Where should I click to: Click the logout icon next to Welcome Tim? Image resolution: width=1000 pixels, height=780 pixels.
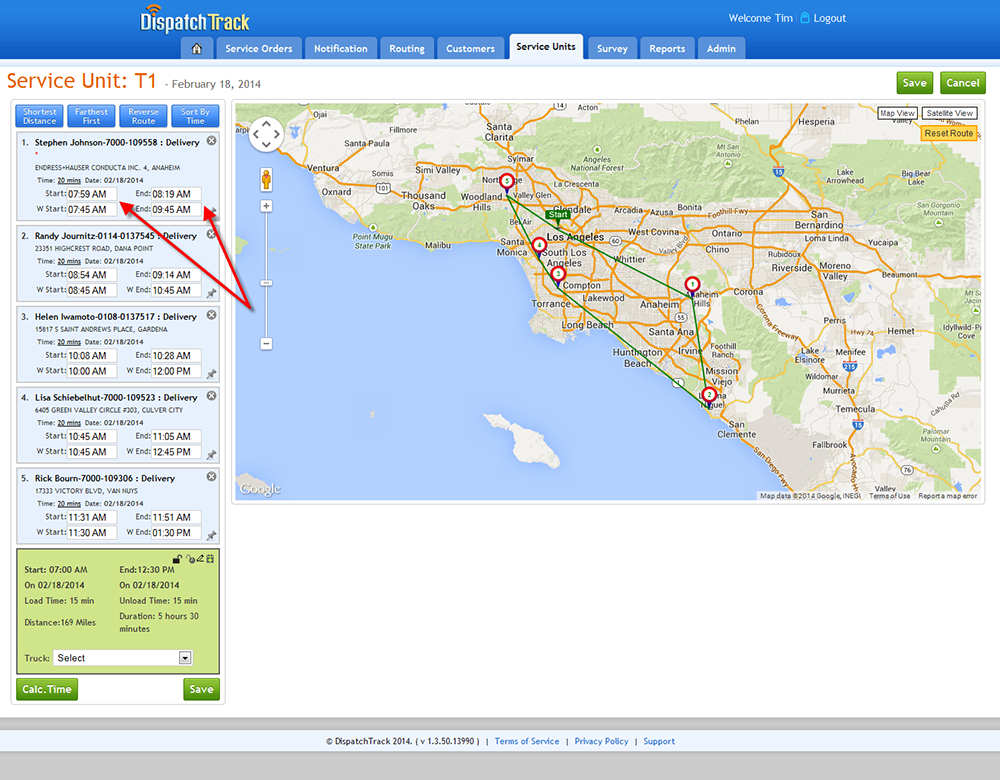click(x=804, y=17)
